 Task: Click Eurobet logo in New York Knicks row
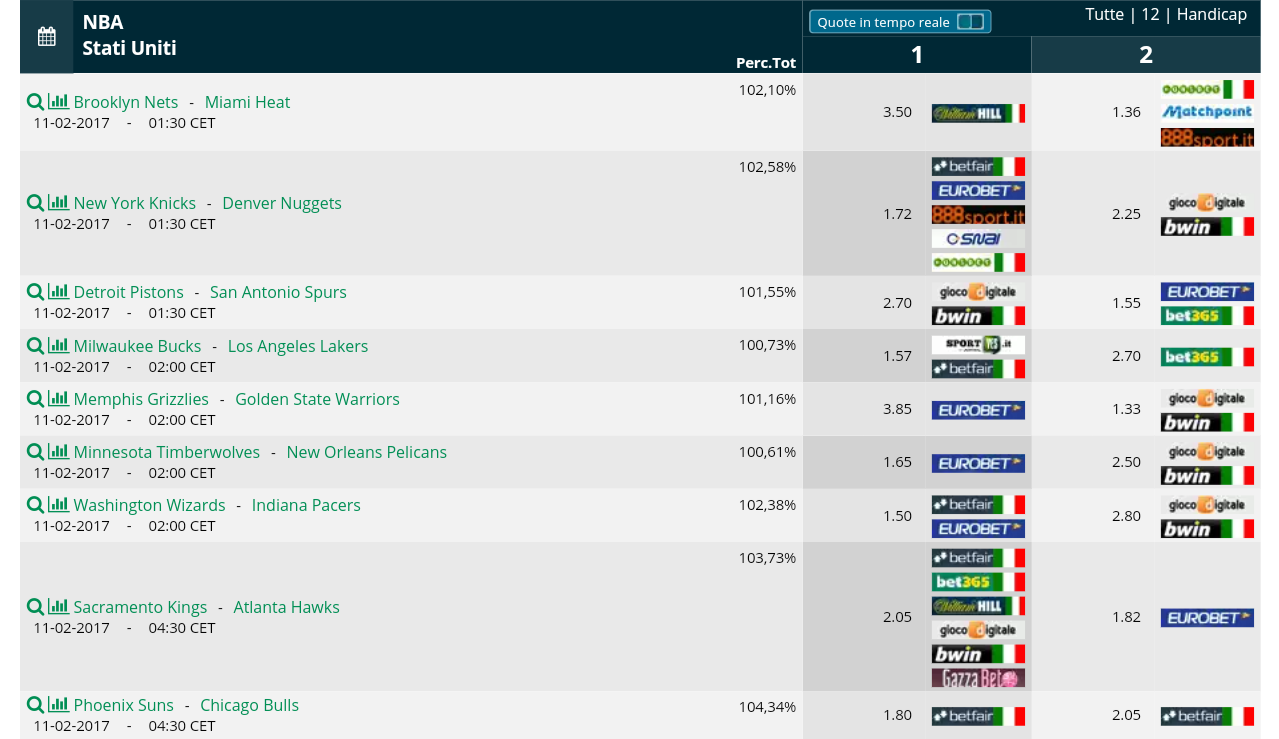[978, 190]
